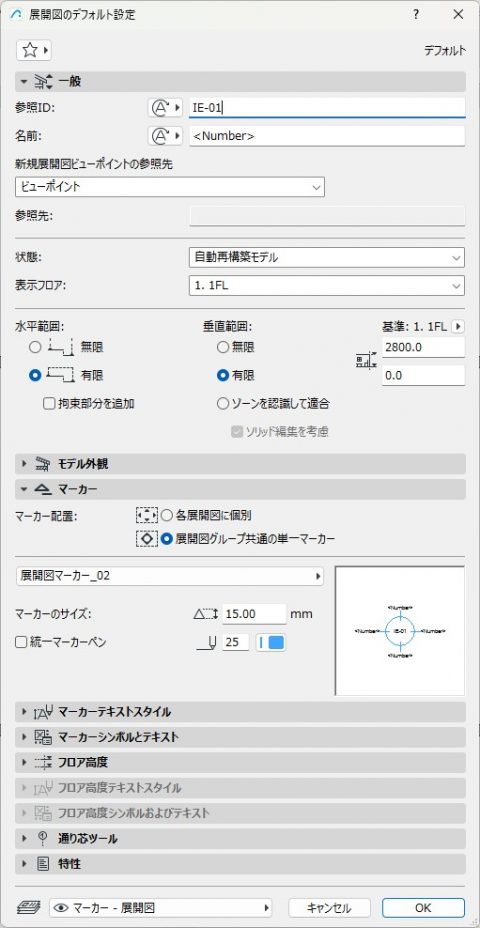
Task: Open the 基準 1. 1FL arrow menu
Action: [458, 327]
